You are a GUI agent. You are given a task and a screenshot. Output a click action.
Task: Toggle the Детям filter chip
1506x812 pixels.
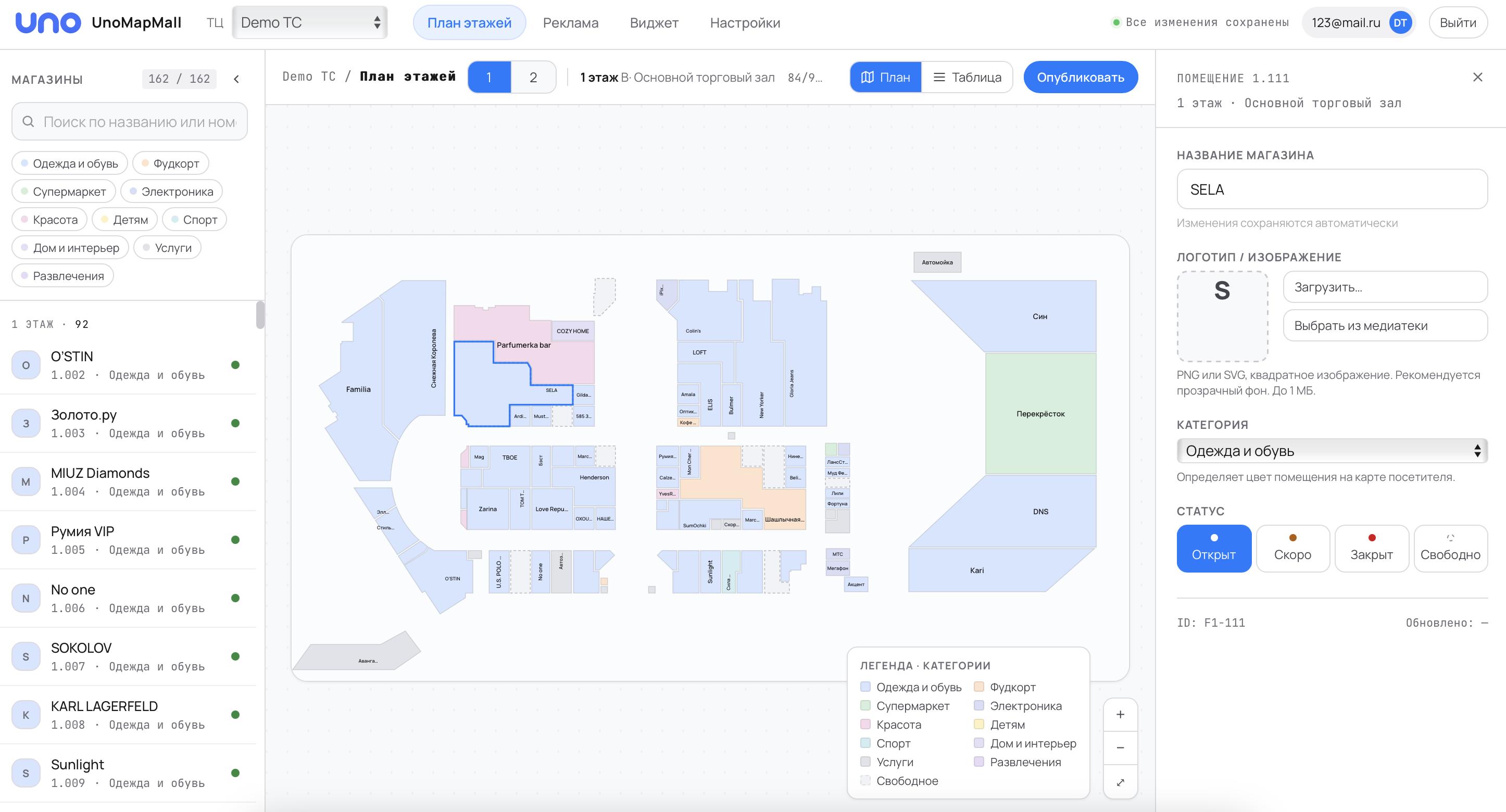124,219
